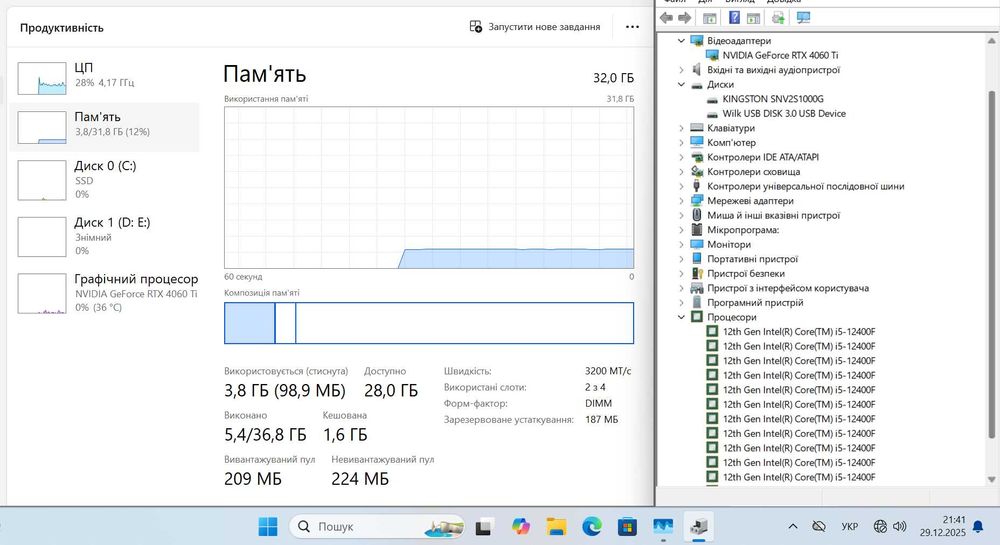Click Device Manager scrollbar down arrow
Screen dimensions: 1000x545
992,479
